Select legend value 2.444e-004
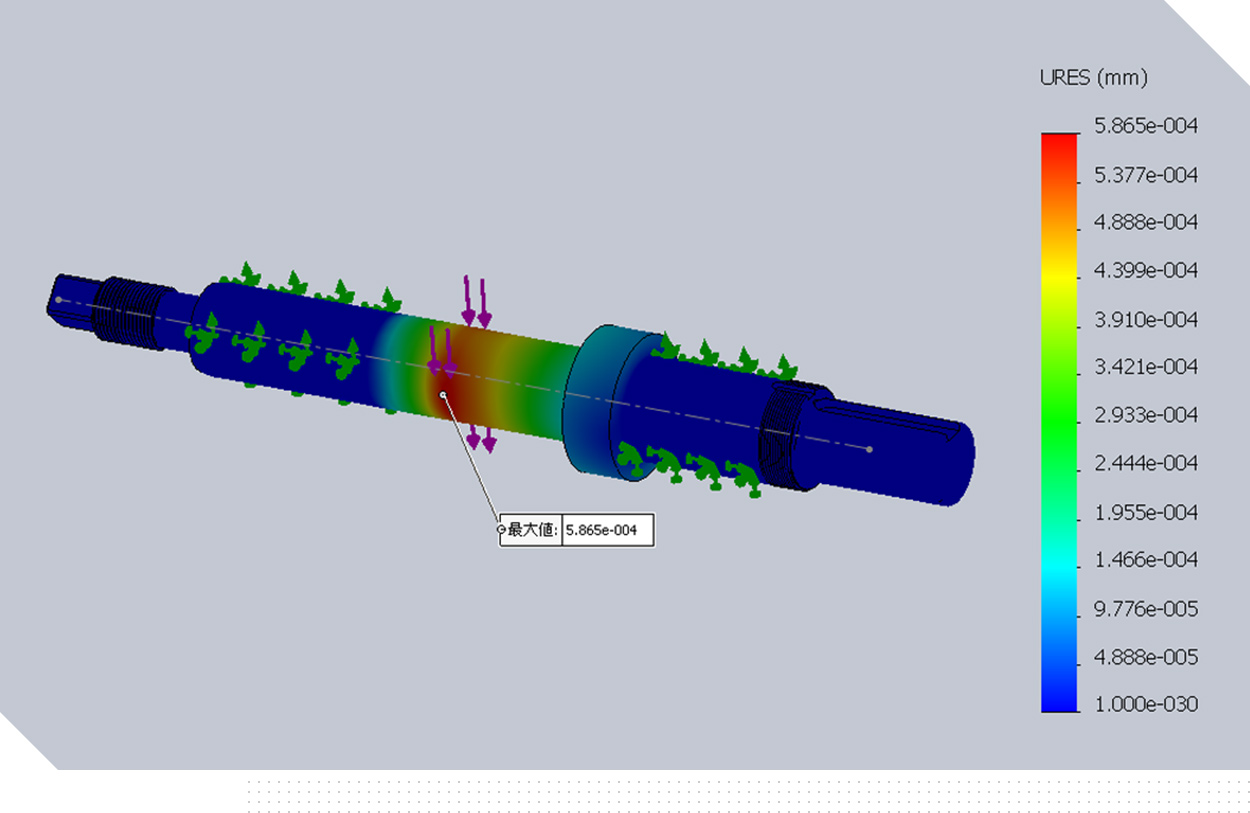Image resolution: width=1250 pixels, height=813 pixels. (x=1146, y=464)
